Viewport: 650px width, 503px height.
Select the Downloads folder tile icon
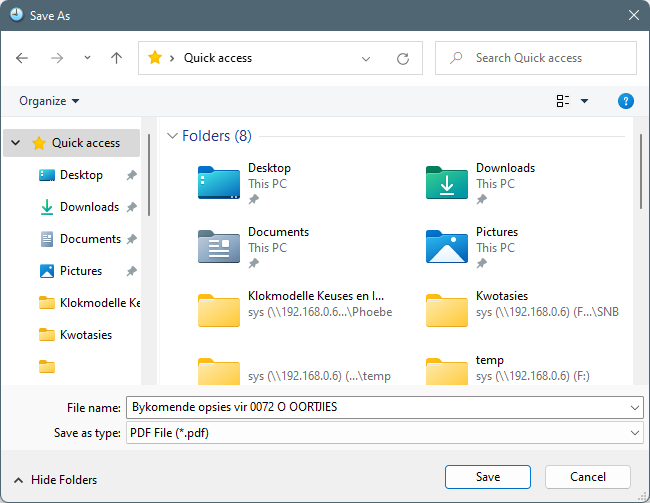tap(447, 182)
